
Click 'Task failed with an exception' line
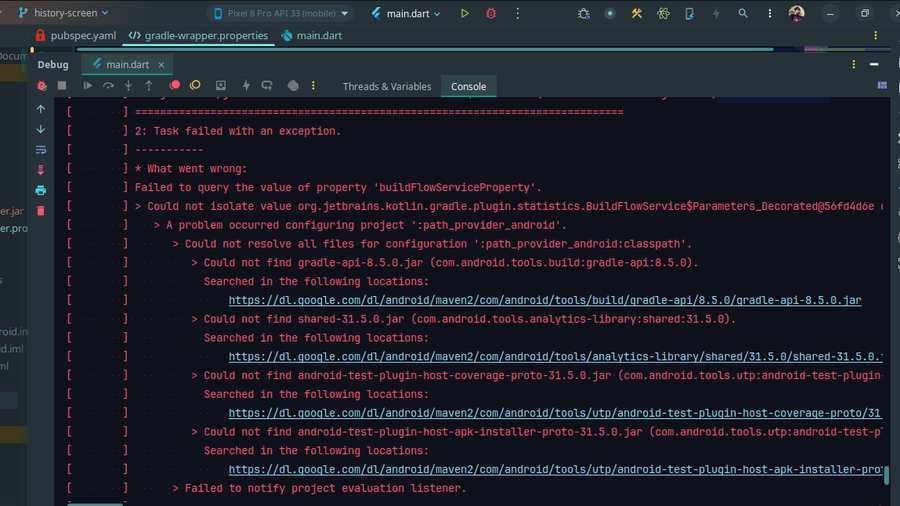[238, 131]
